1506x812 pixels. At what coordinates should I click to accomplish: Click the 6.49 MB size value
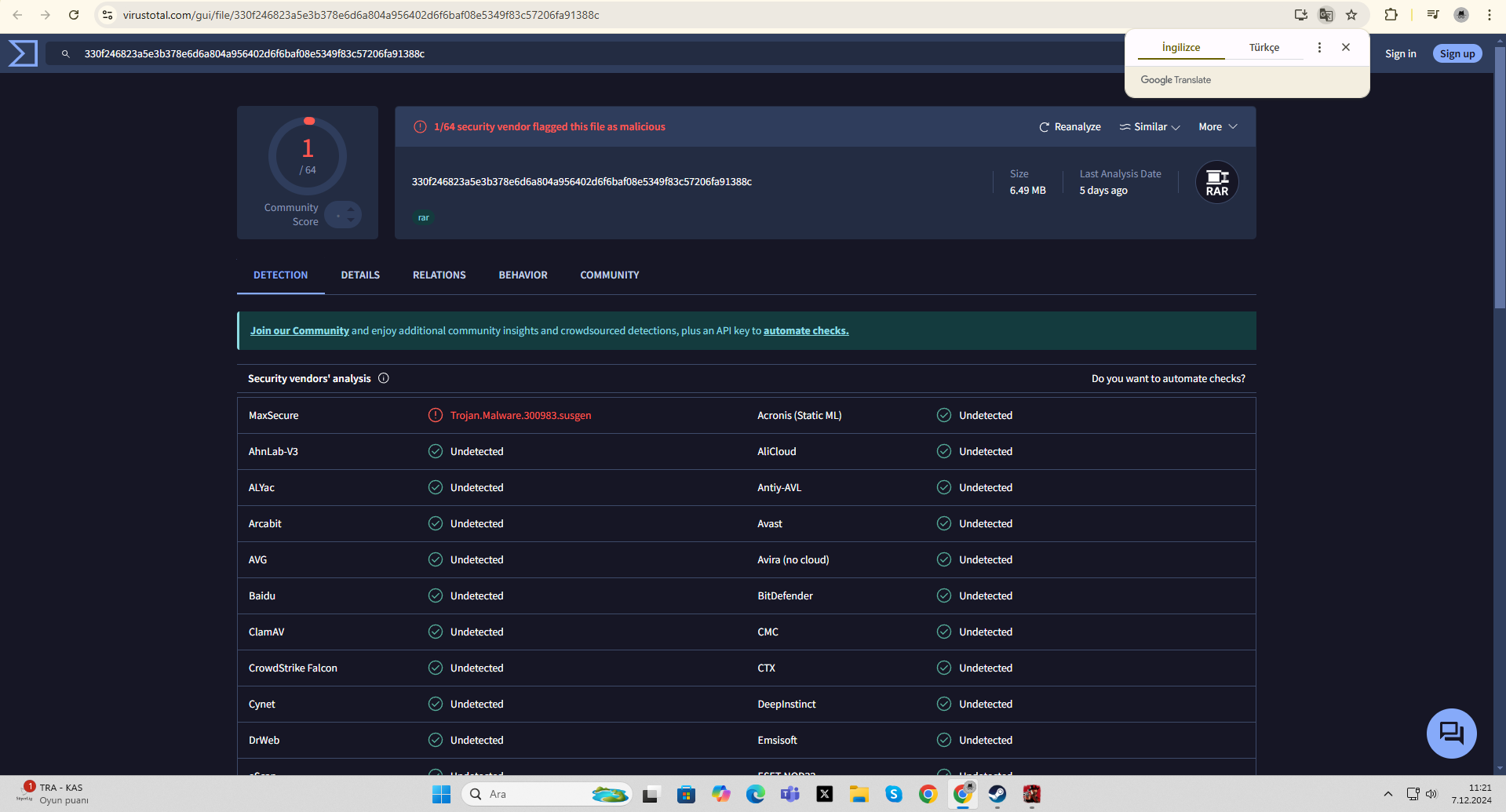point(1028,190)
